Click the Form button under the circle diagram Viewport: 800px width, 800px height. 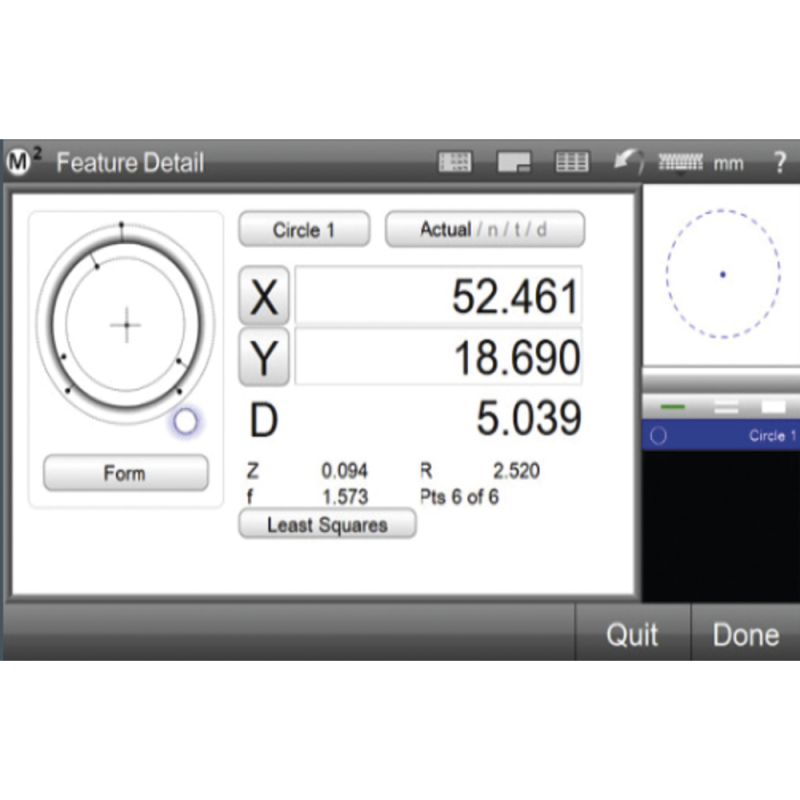[x=125, y=473]
